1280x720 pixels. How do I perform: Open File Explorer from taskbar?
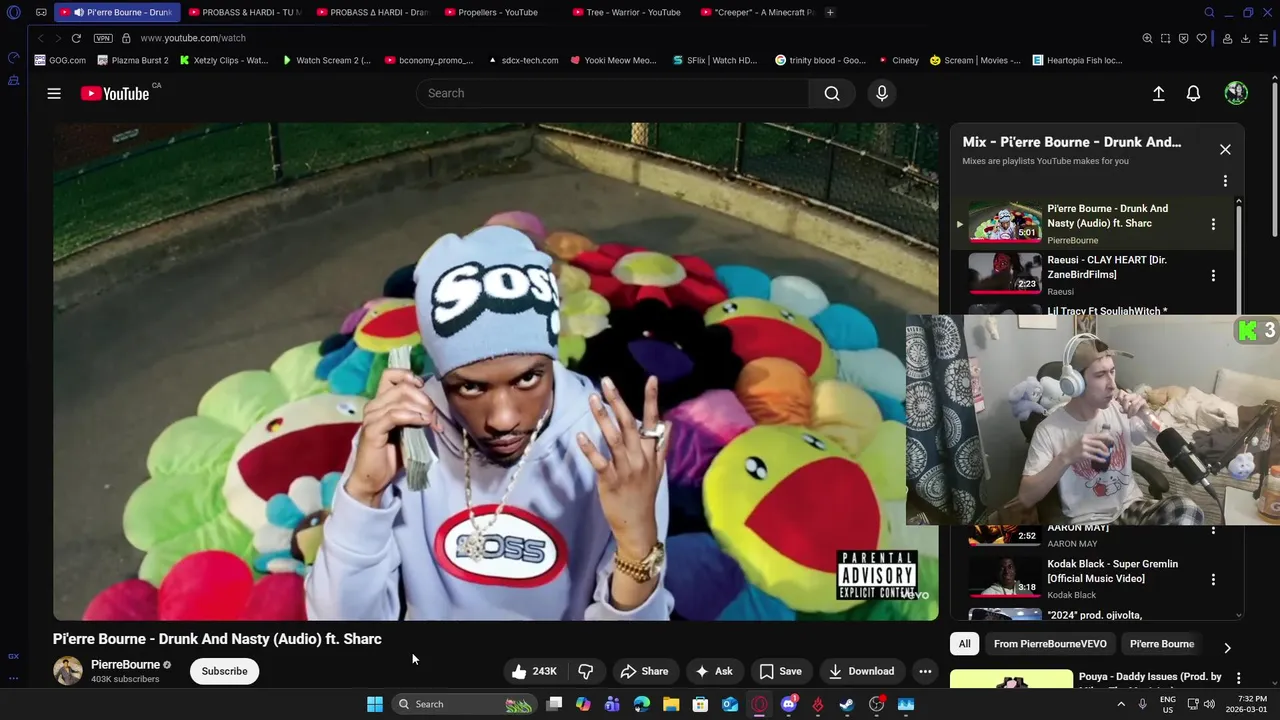pos(671,704)
